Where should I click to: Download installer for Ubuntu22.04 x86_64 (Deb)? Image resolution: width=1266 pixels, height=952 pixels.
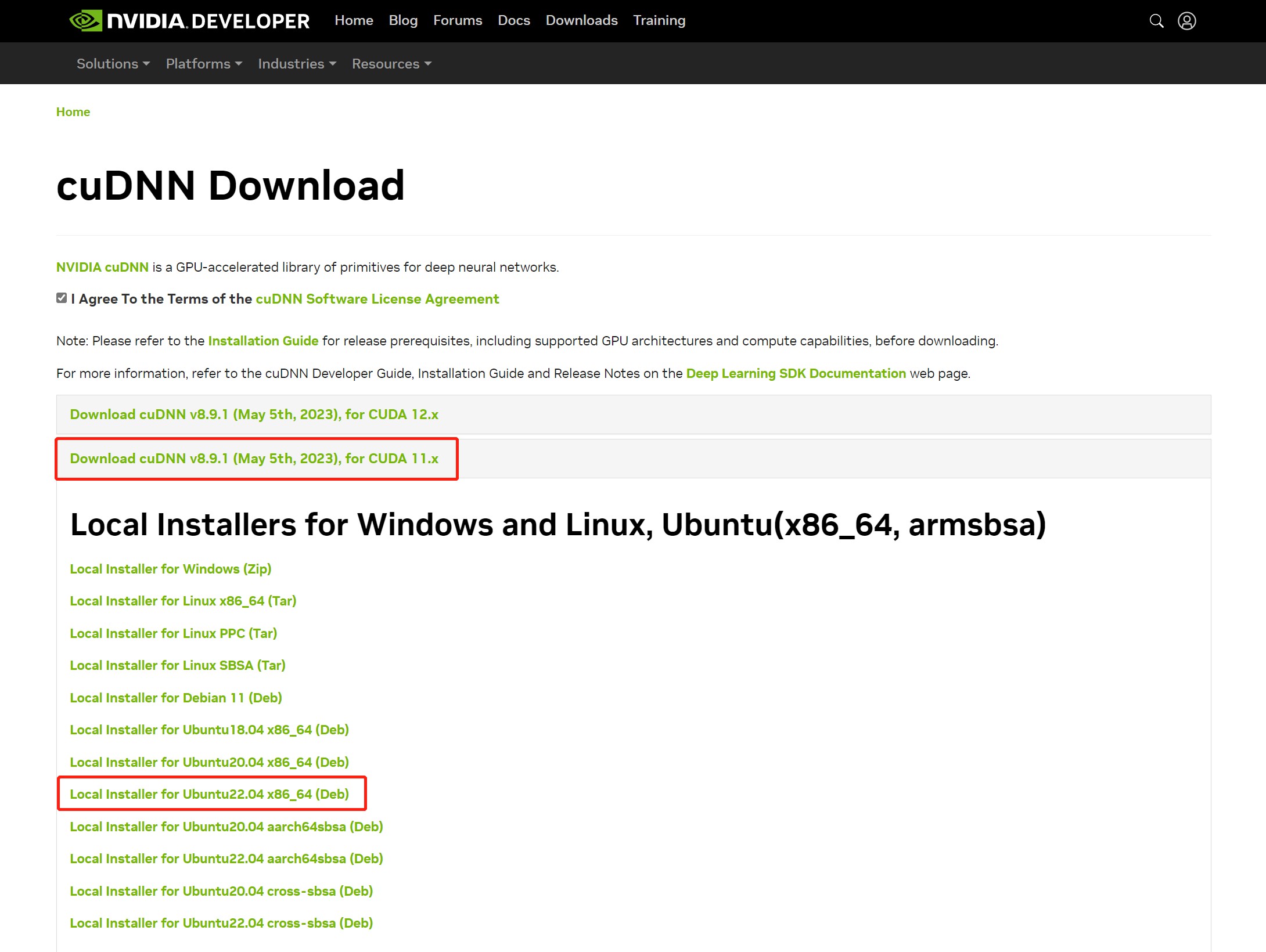209,794
